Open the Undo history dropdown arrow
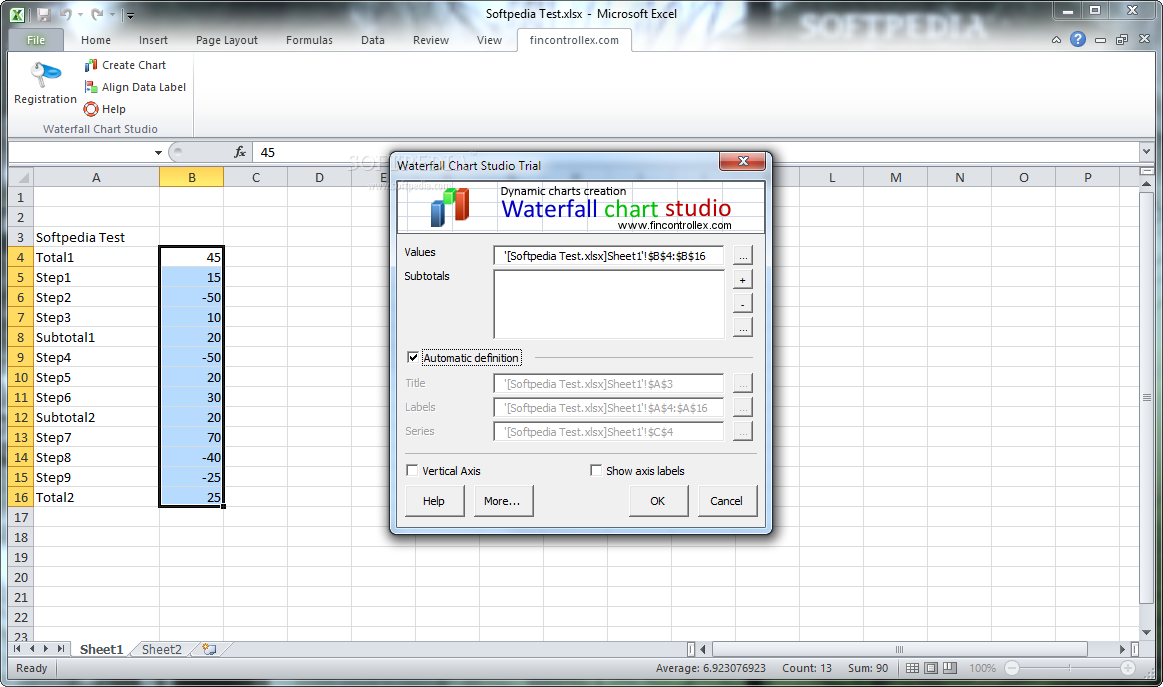This screenshot has width=1163, height=687. pyautogui.click(x=80, y=14)
